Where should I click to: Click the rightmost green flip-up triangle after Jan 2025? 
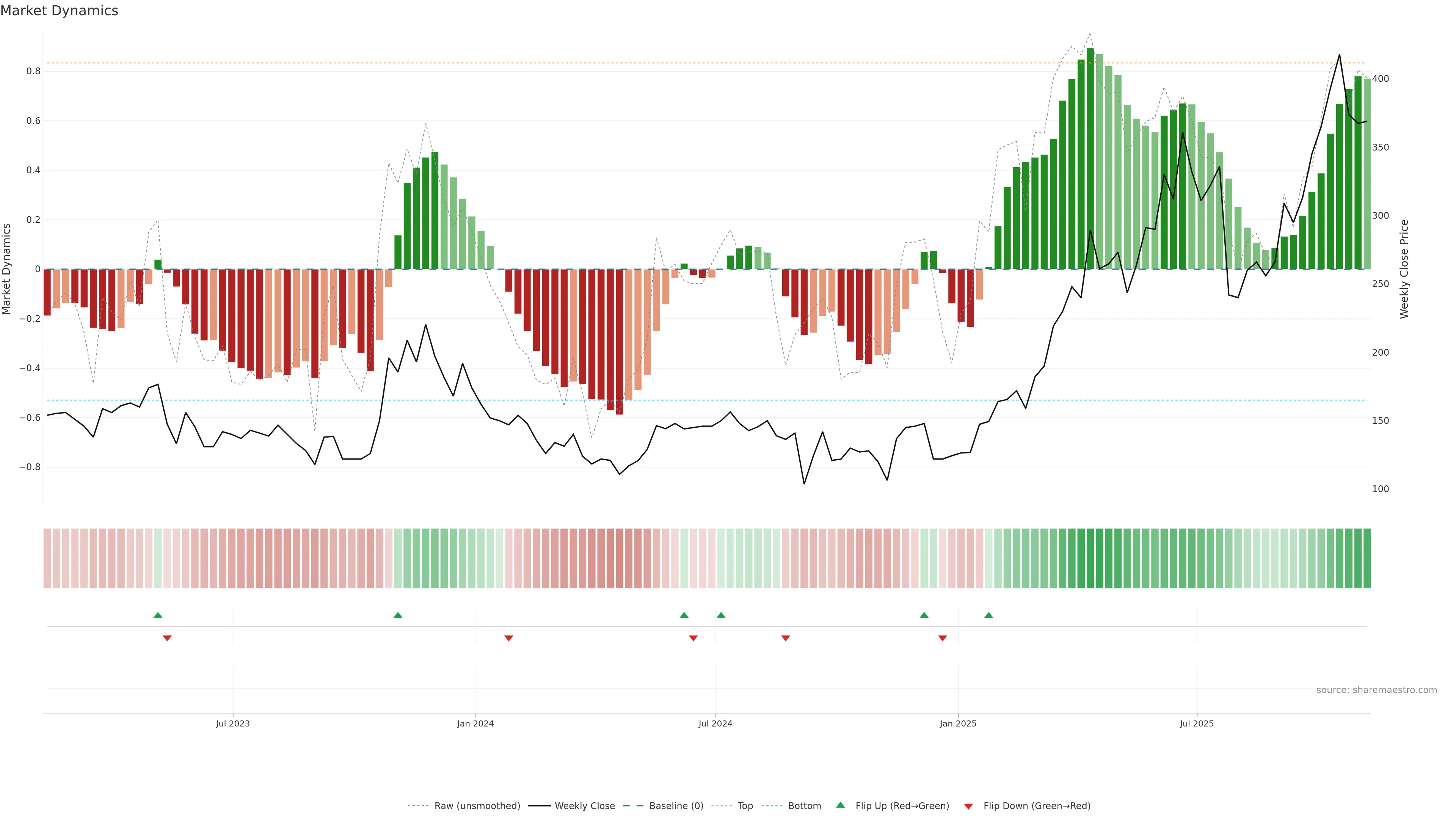988,615
